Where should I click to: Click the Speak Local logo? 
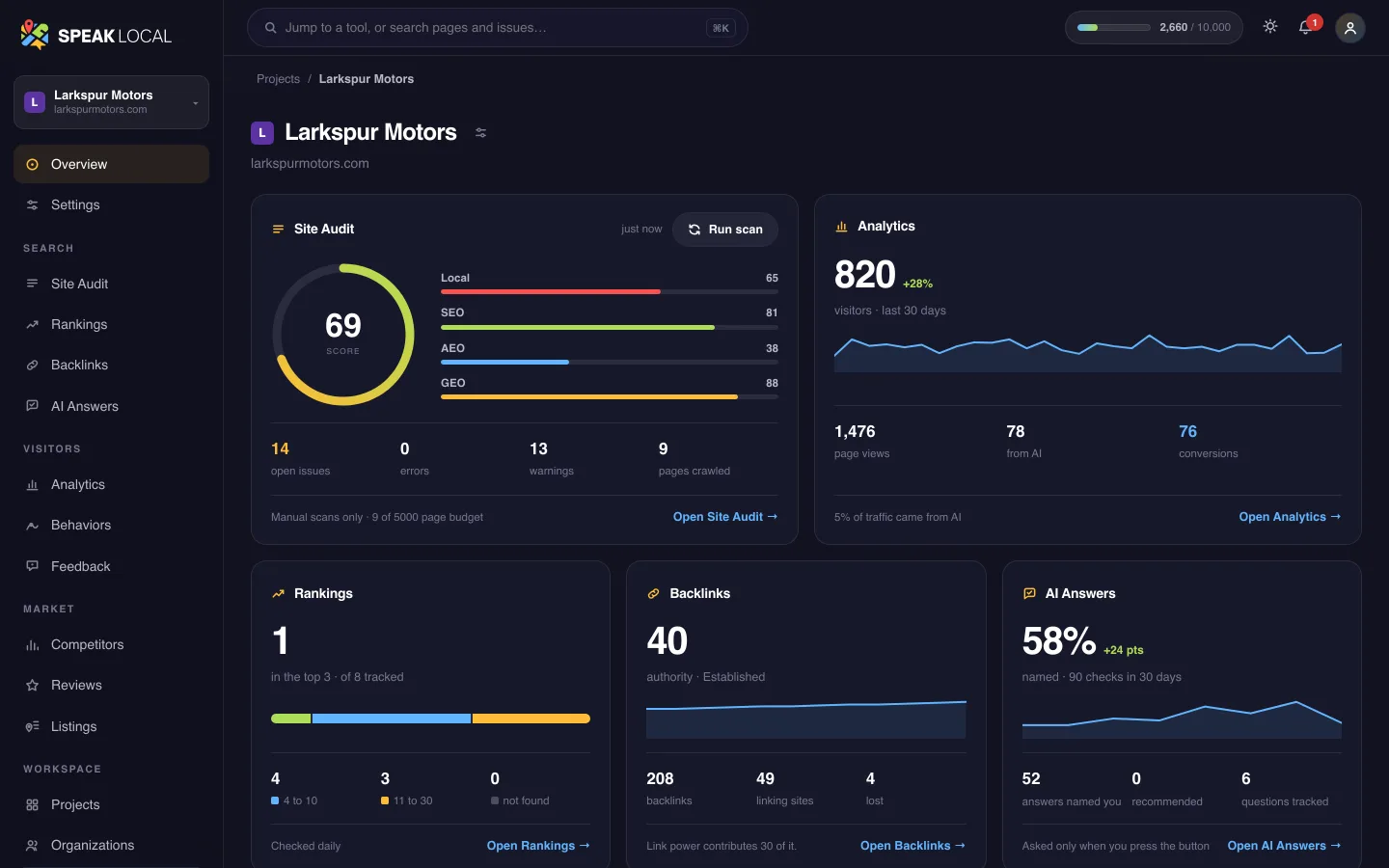(x=95, y=36)
